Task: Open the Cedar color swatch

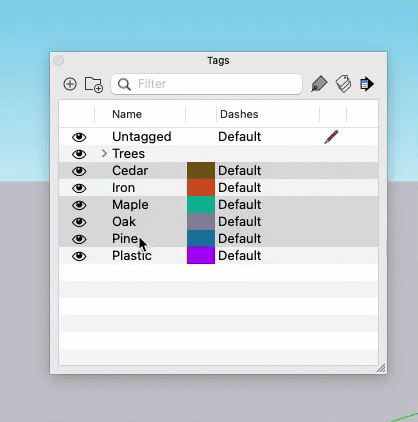Action: 201,171
